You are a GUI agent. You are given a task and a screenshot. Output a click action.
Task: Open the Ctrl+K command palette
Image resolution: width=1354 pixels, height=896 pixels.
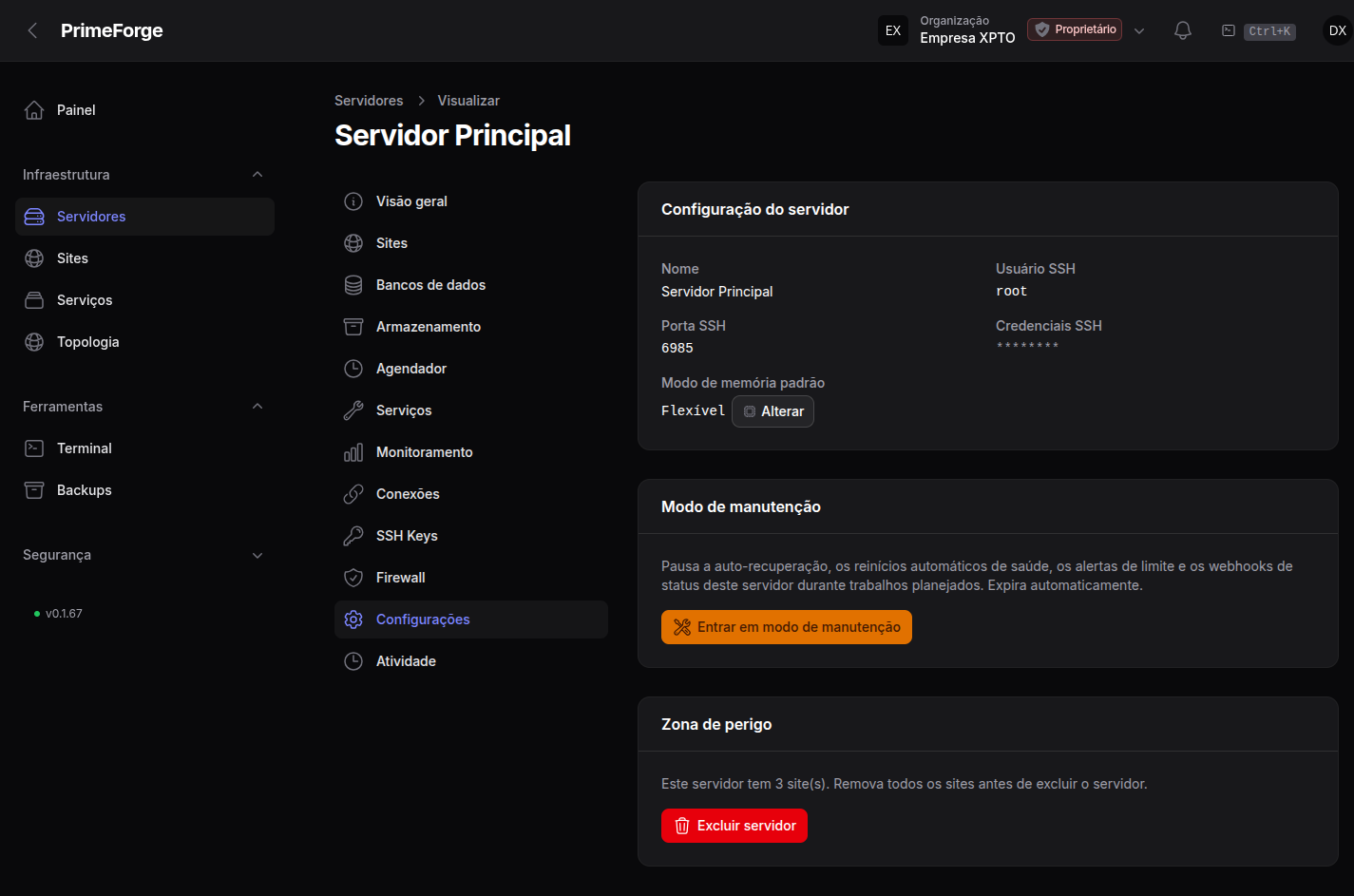pyautogui.click(x=1259, y=31)
